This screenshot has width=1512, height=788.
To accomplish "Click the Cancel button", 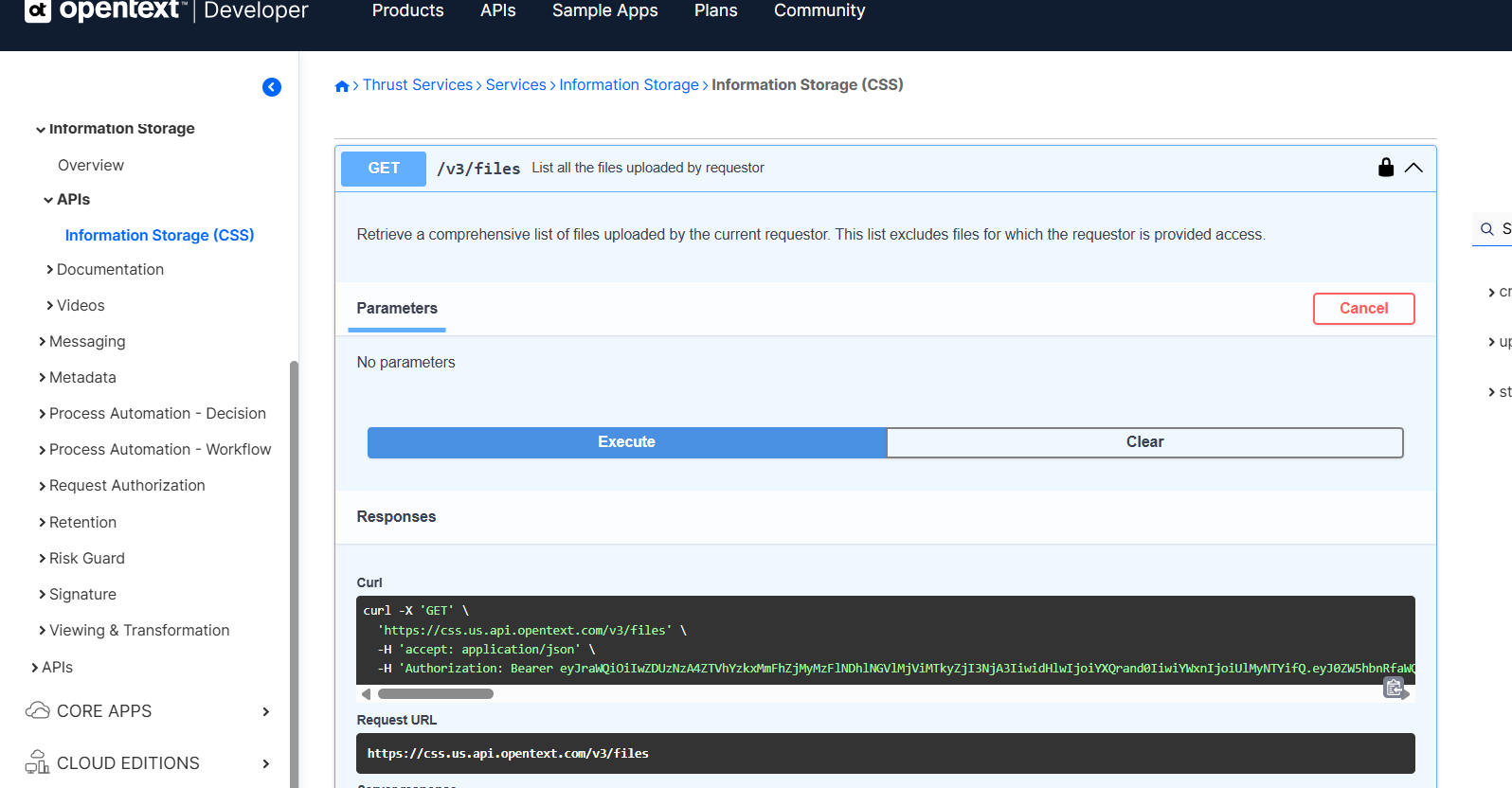I will (x=1364, y=309).
